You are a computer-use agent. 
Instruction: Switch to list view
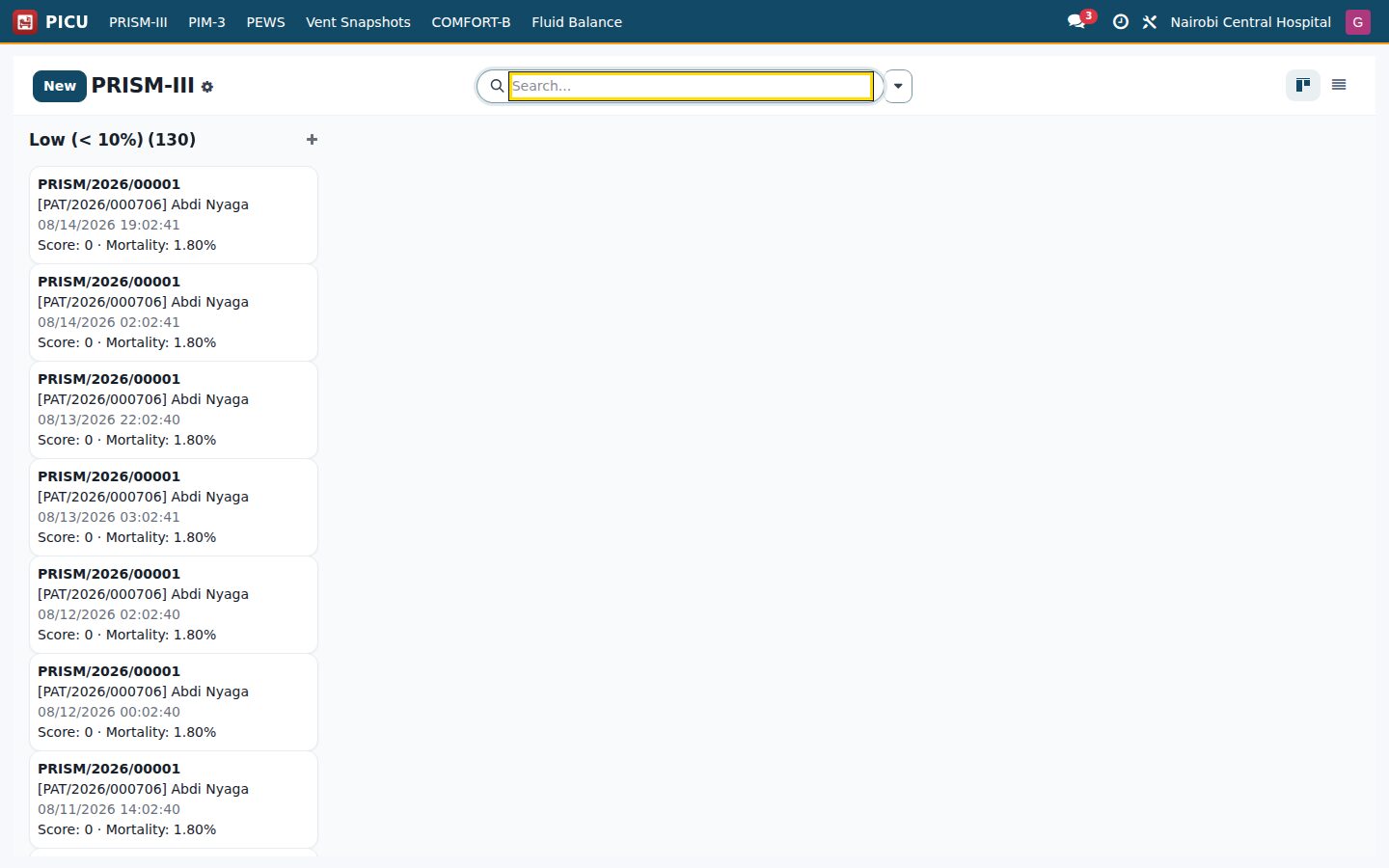click(x=1339, y=85)
